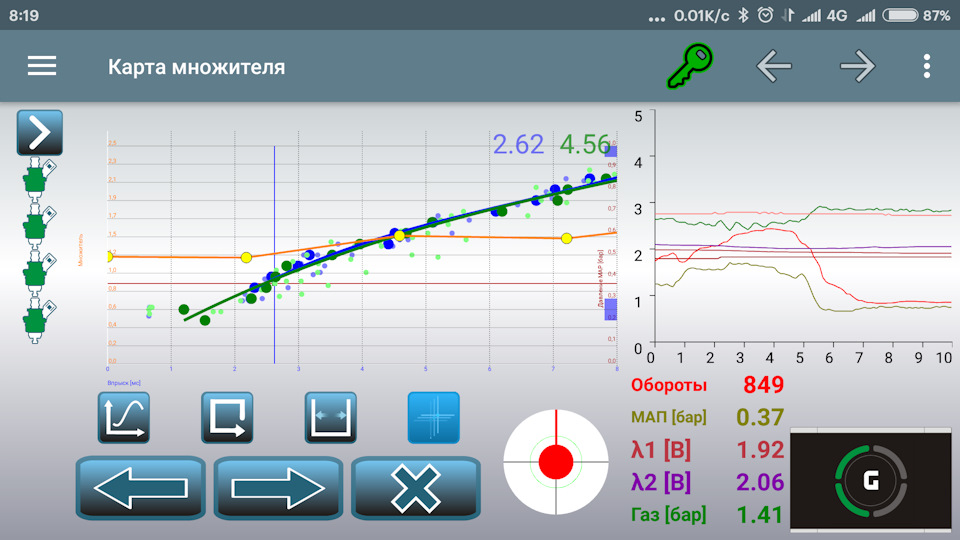Tap the Обороты label
Image resolution: width=960 pixels, height=540 pixels.
(669, 385)
